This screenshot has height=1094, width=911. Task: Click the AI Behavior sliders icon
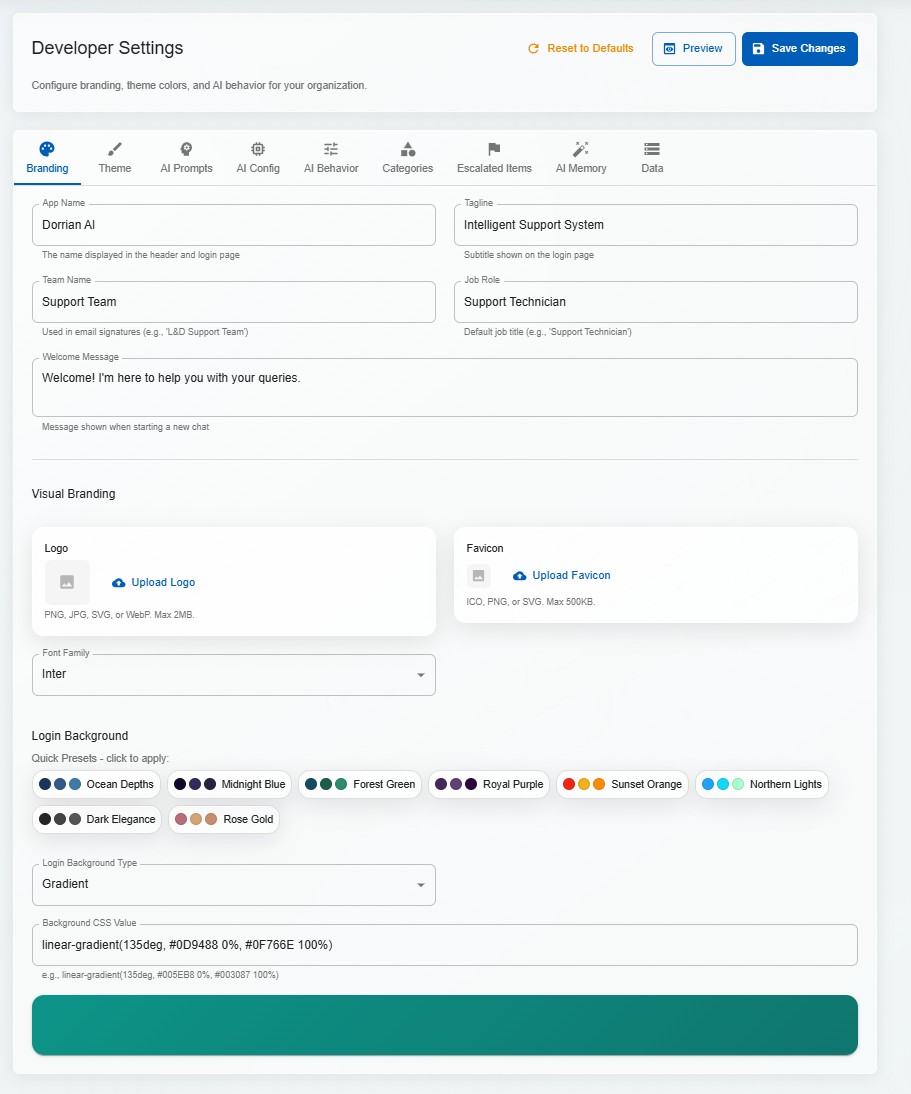pyautogui.click(x=330, y=149)
